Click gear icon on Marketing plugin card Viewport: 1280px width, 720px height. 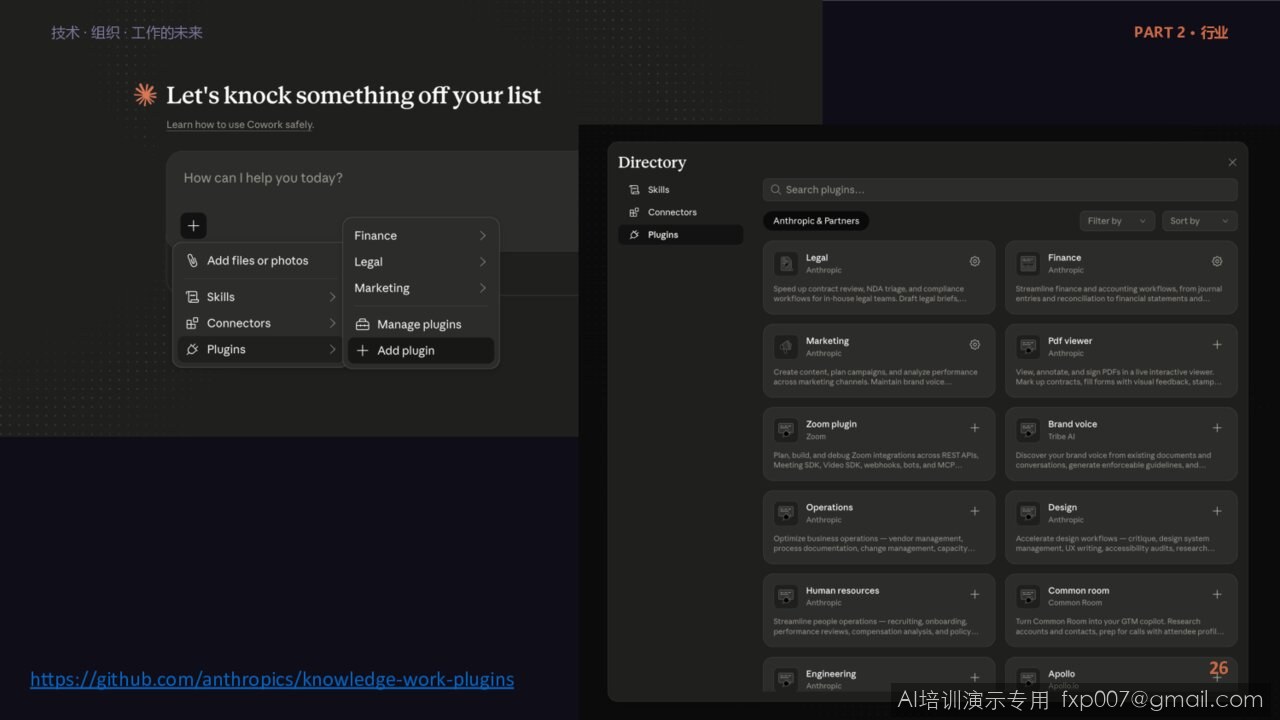pos(975,344)
